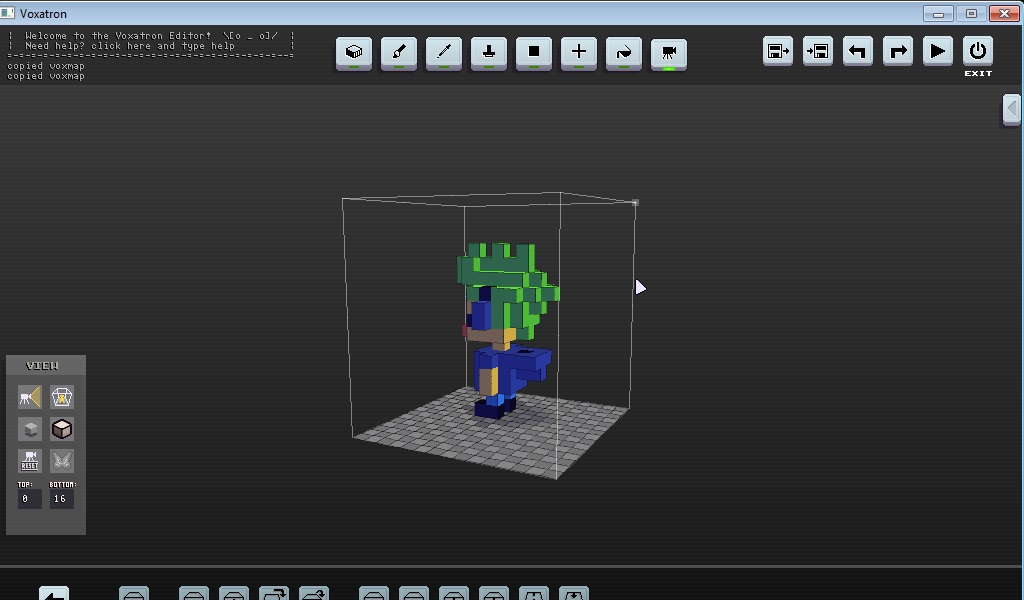
Task: Maximize the Voxatron window
Action: tap(971, 13)
